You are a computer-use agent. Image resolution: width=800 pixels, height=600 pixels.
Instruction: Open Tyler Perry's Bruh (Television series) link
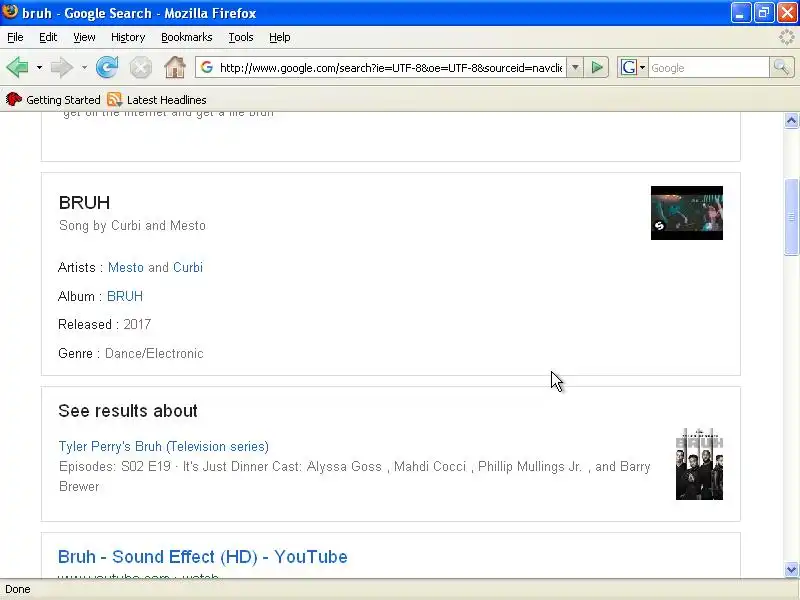point(164,446)
